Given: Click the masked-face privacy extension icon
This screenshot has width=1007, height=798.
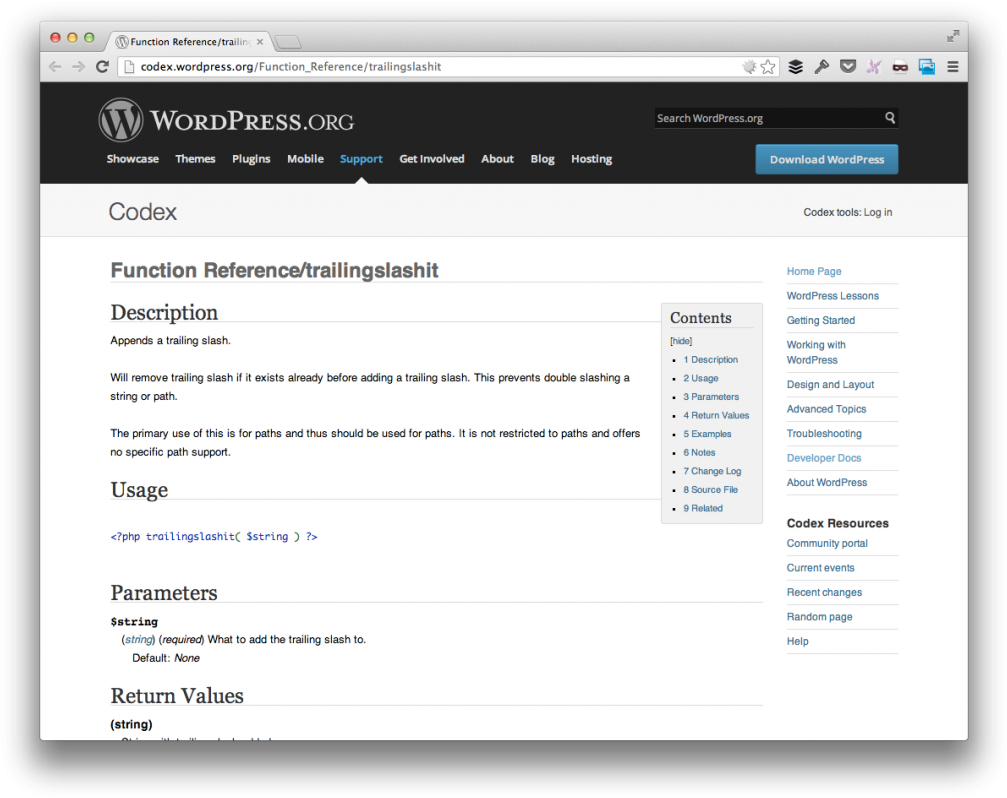Looking at the screenshot, I should pyautogui.click(x=900, y=66).
